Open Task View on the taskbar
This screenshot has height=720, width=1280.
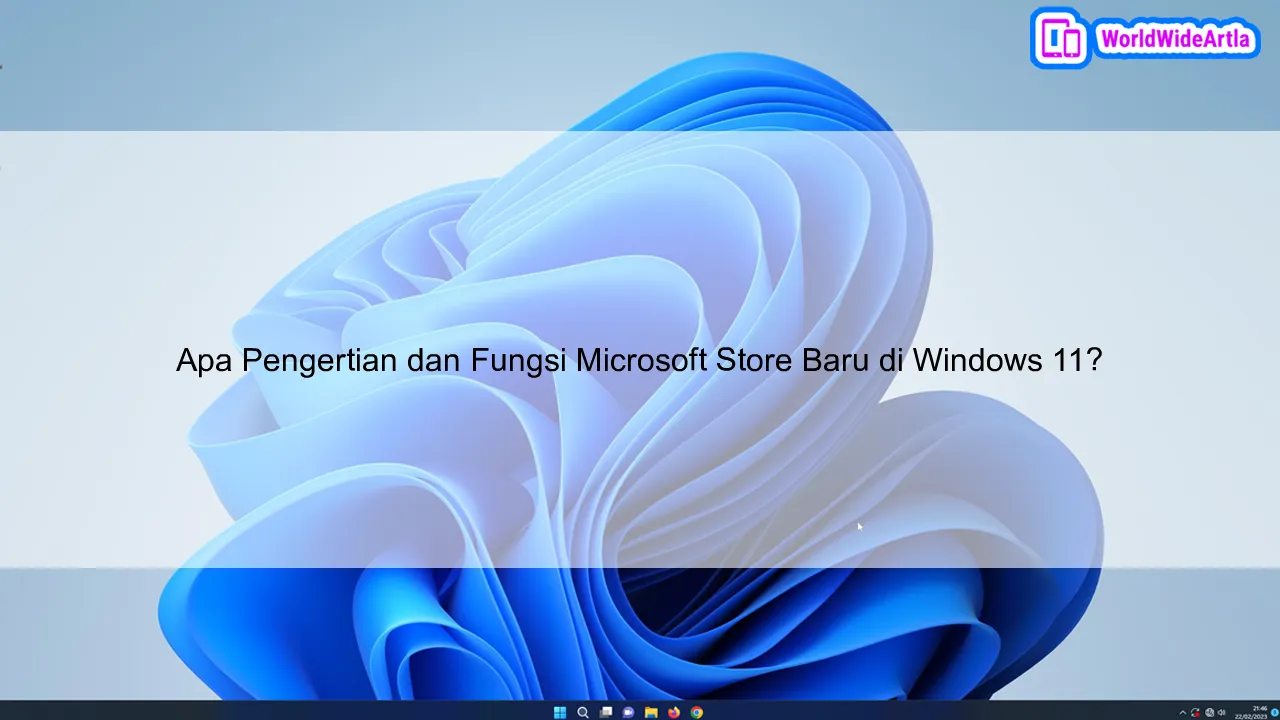click(x=606, y=713)
